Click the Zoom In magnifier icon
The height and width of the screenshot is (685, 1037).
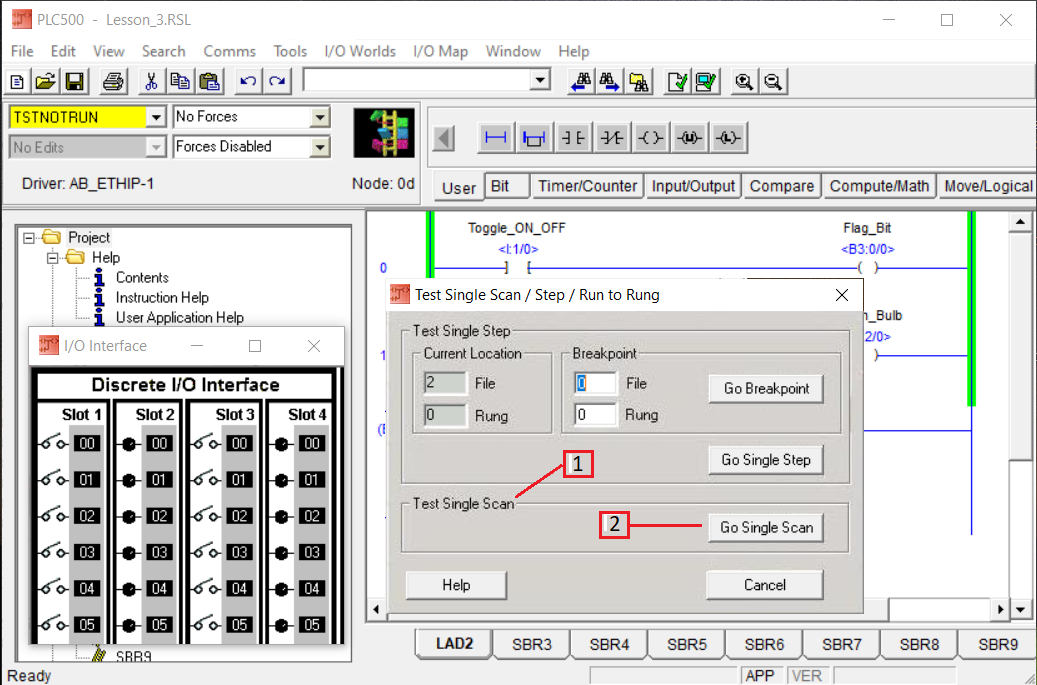pyautogui.click(x=745, y=81)
